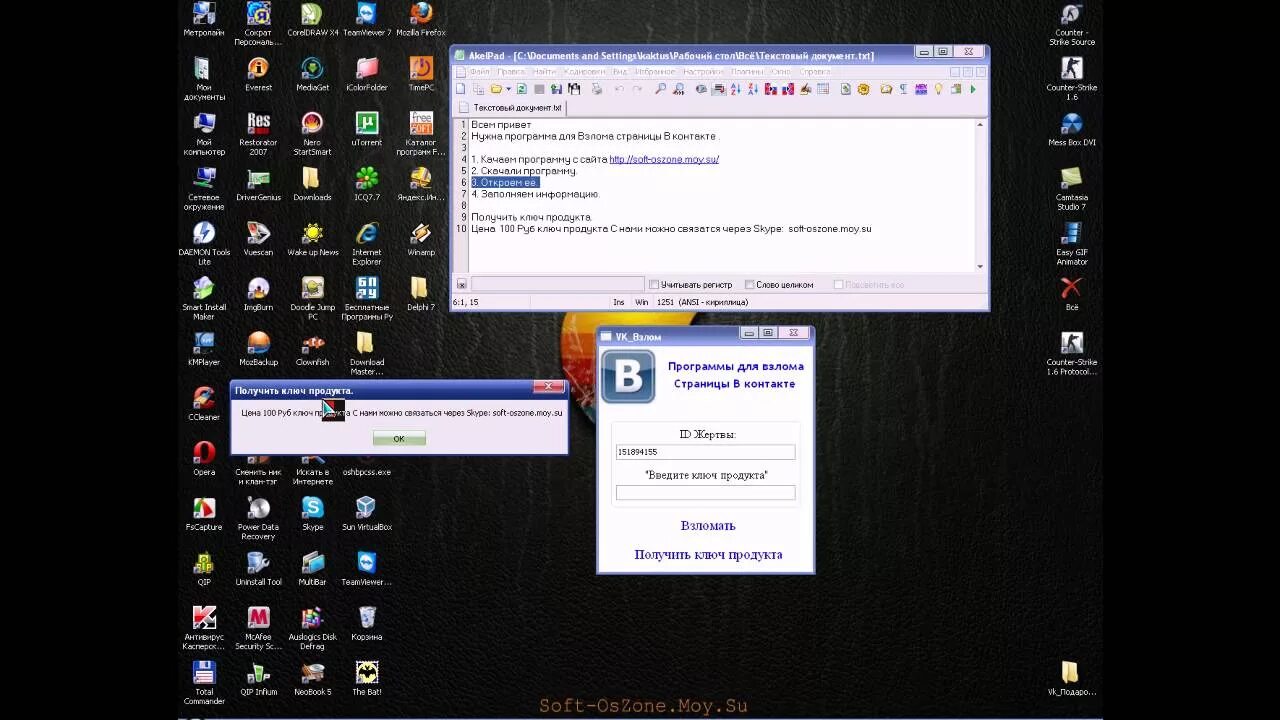Click the Find magnifier icon in AkelPad
This screenshot has height=720, width=1280.
(660, 89)
